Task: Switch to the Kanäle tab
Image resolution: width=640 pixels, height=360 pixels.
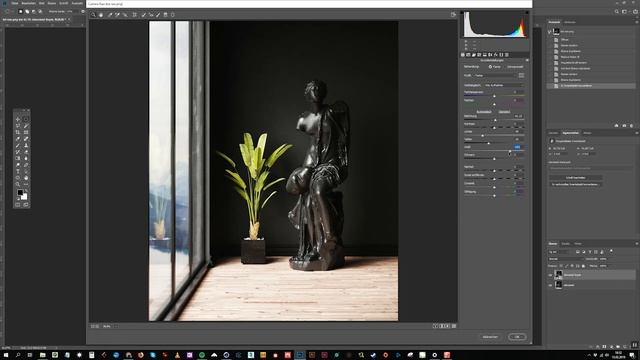Action: [x=565, y=244]
